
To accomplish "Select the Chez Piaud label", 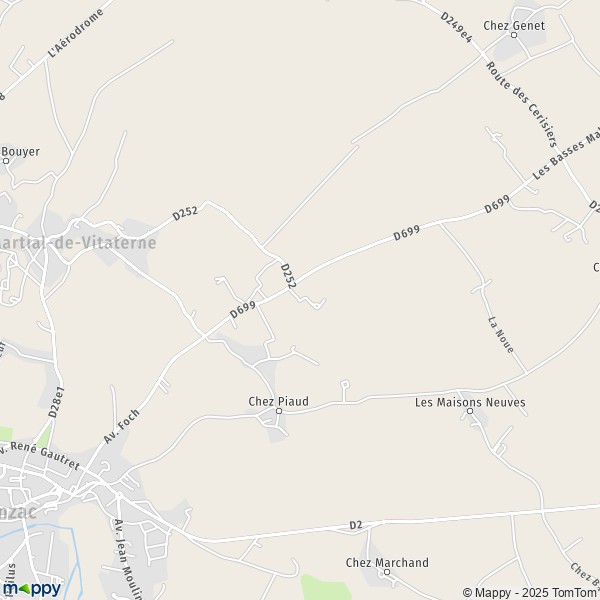I will pos(279,401).
